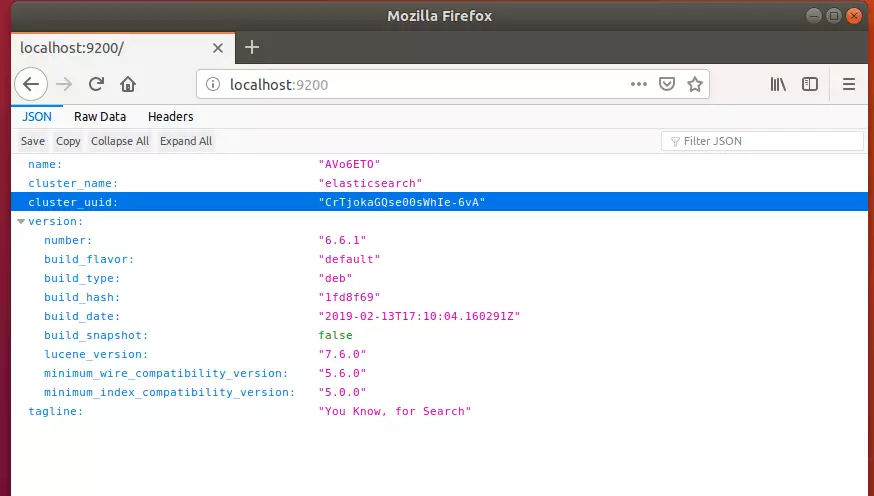The width and height of the screenshot is (874, 496).
Task: Select the cluster_name row
Action: click(439, 183)
